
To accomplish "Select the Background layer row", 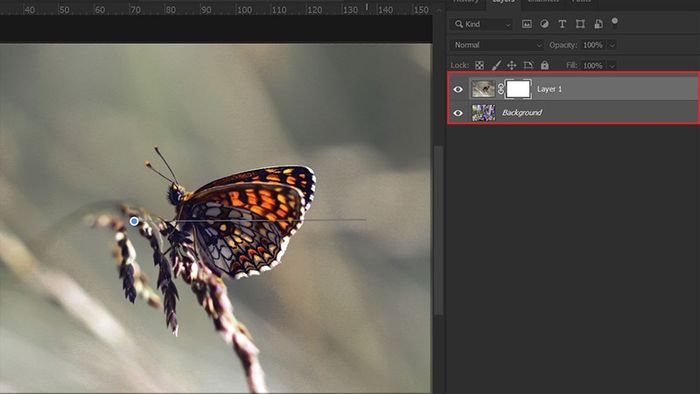I will click(573, 112).
